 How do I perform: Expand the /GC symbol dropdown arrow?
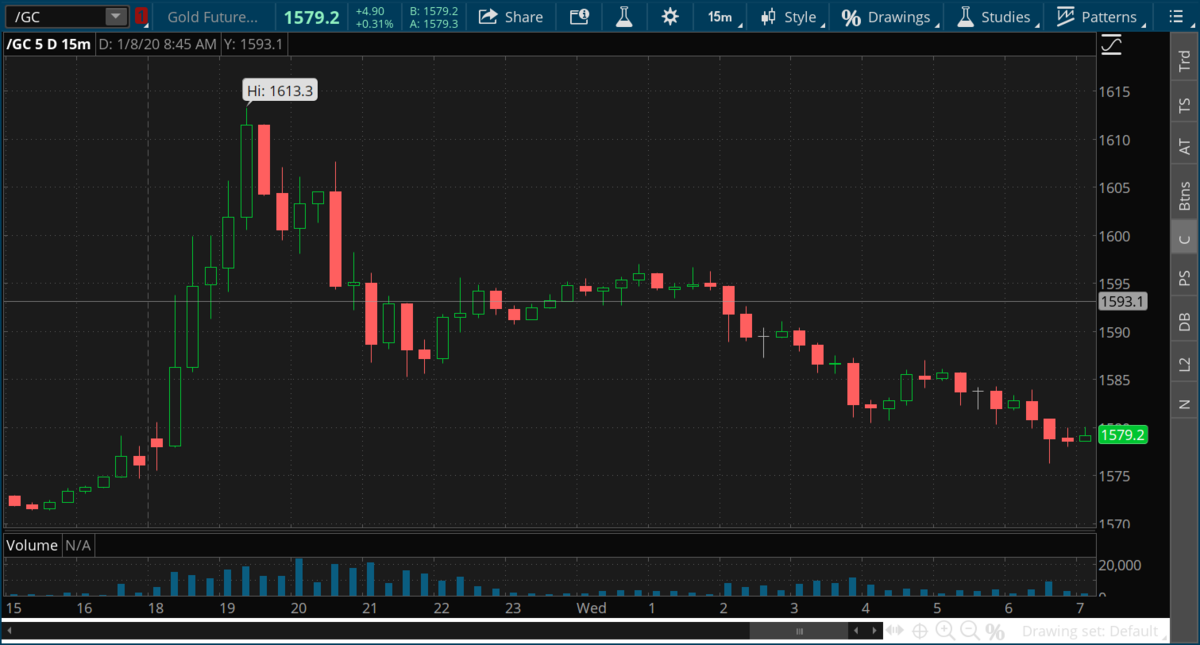click(116, 17)
